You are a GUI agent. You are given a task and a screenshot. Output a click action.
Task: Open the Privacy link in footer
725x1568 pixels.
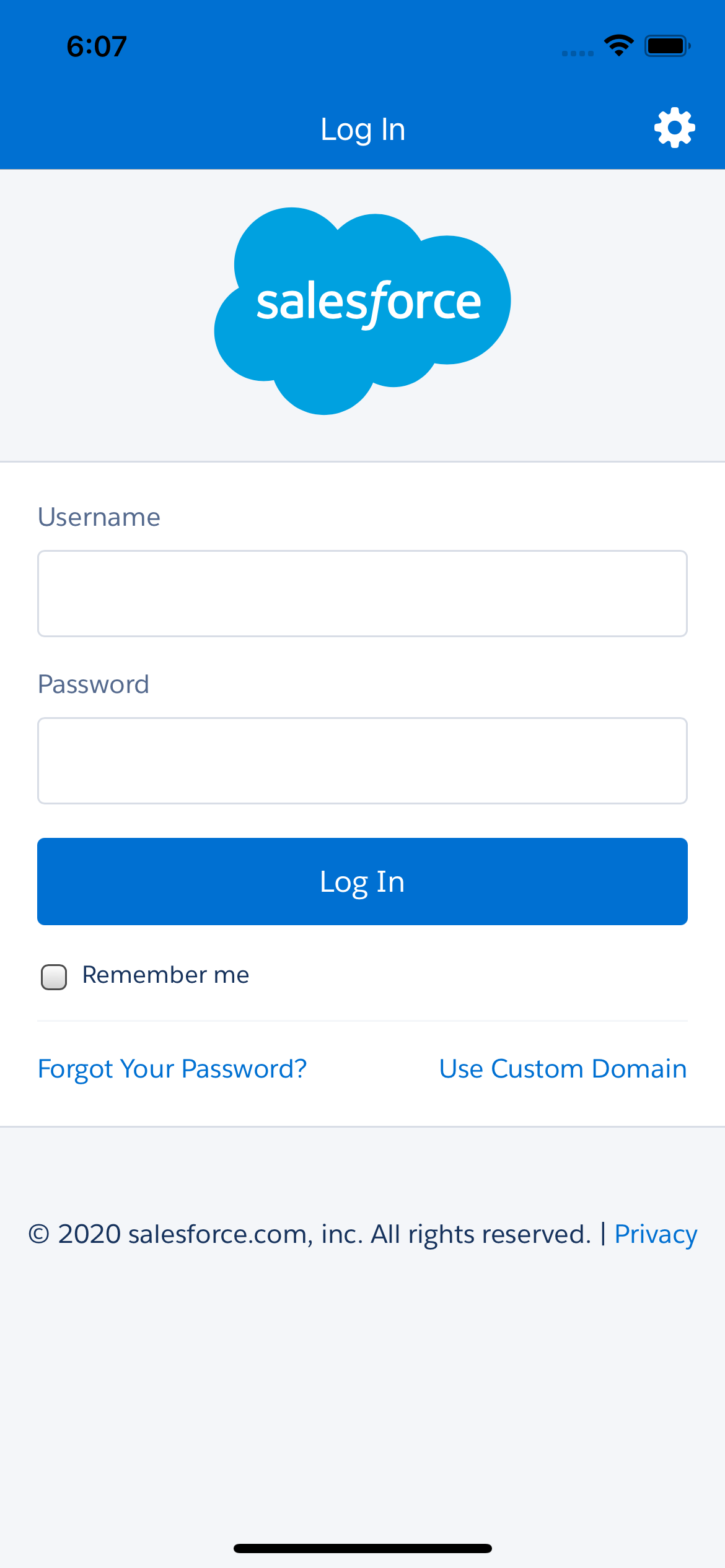tap(656, 1234)
